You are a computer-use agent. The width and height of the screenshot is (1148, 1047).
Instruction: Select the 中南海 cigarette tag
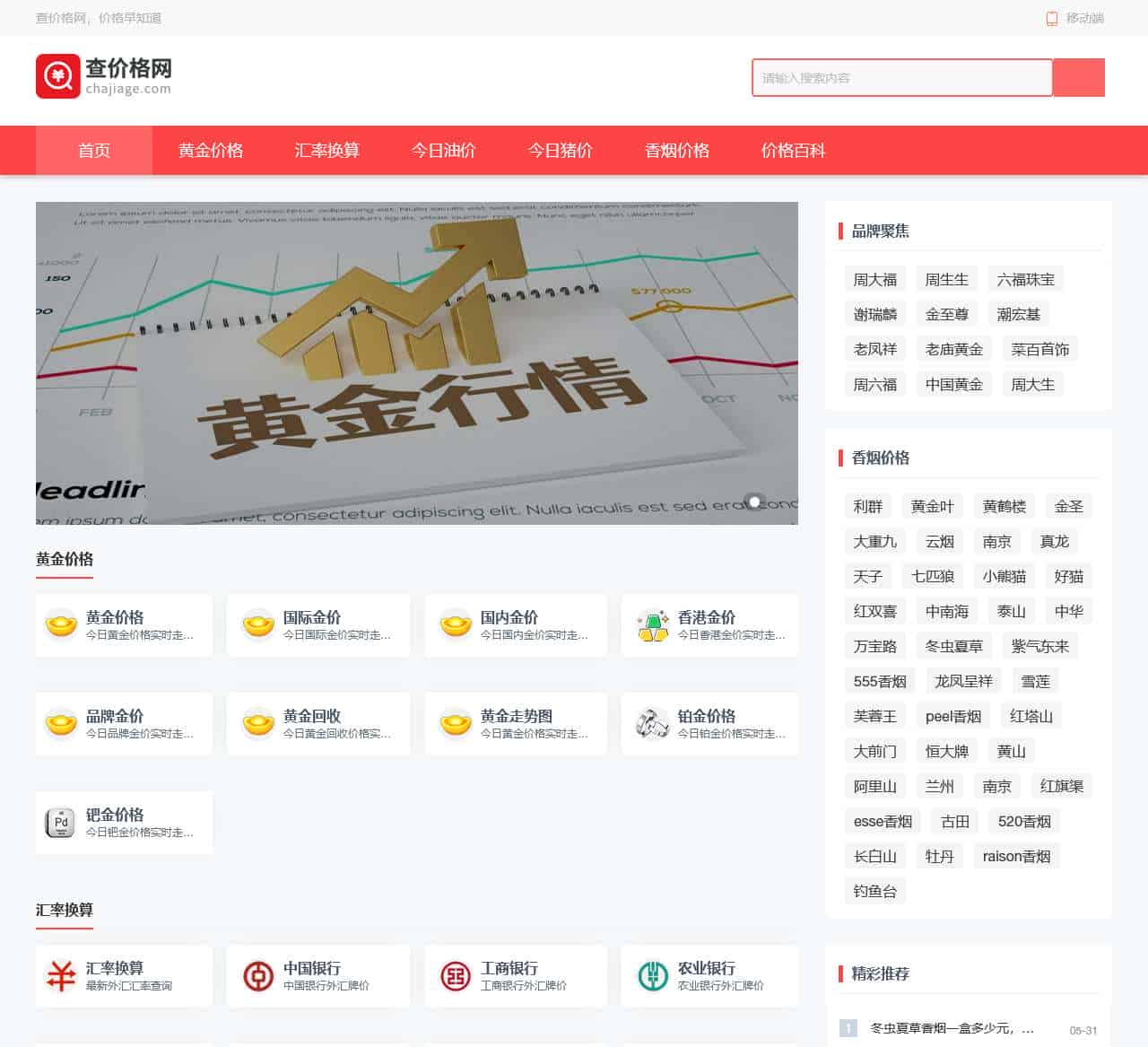tap(947, 611)
